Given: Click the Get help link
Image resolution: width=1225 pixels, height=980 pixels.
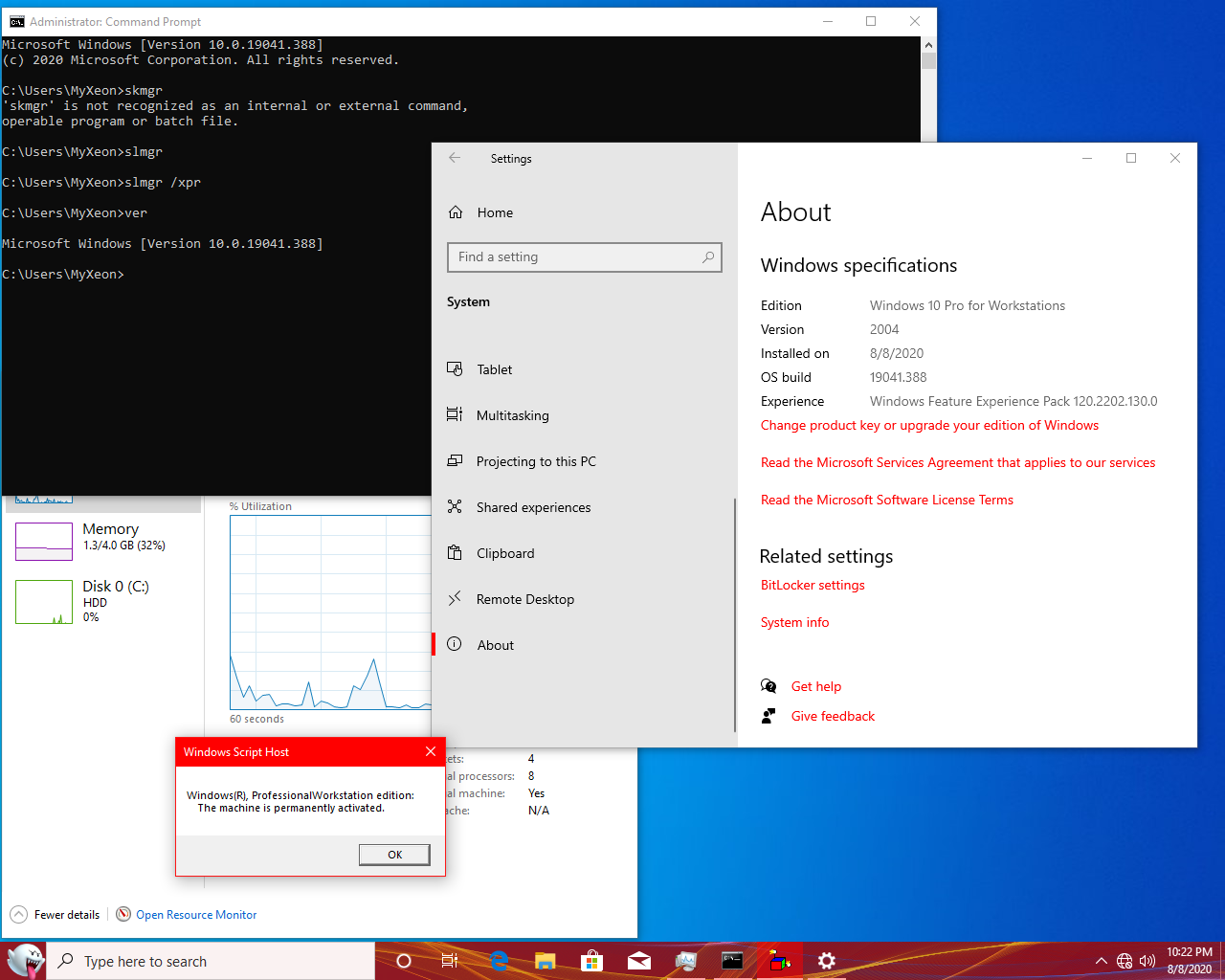Looking at the screenshot, I should tap(816, 686).
